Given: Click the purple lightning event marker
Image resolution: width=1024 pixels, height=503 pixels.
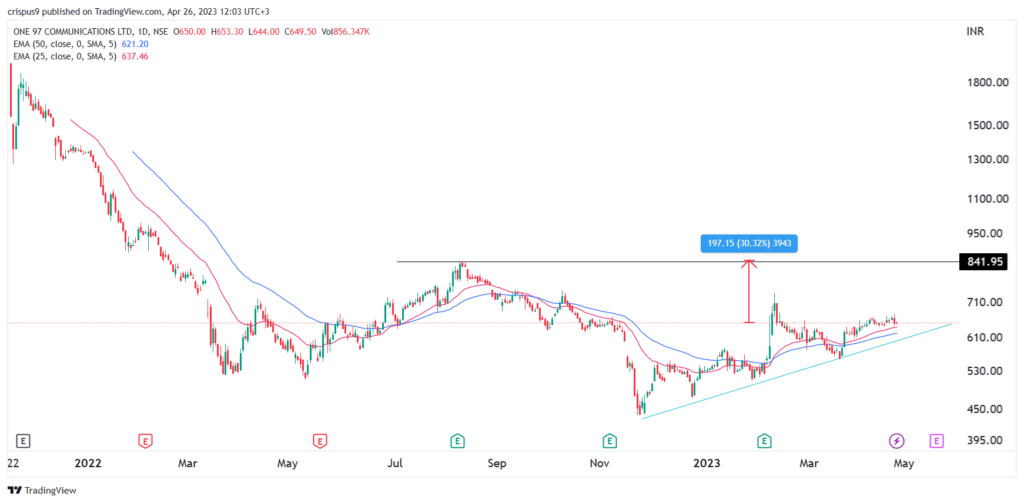Looking at the screenshot, I should [x=896, y=441].
